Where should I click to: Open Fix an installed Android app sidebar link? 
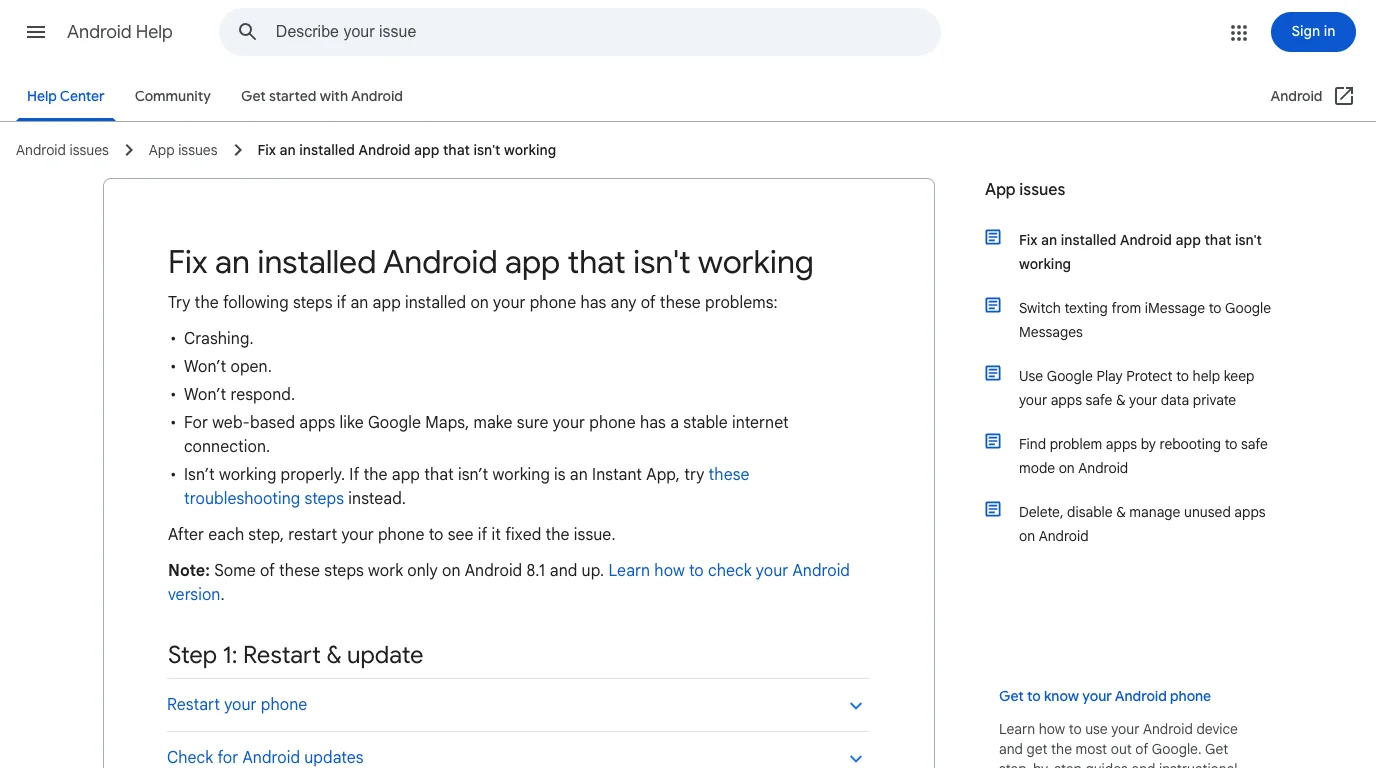1140,252
